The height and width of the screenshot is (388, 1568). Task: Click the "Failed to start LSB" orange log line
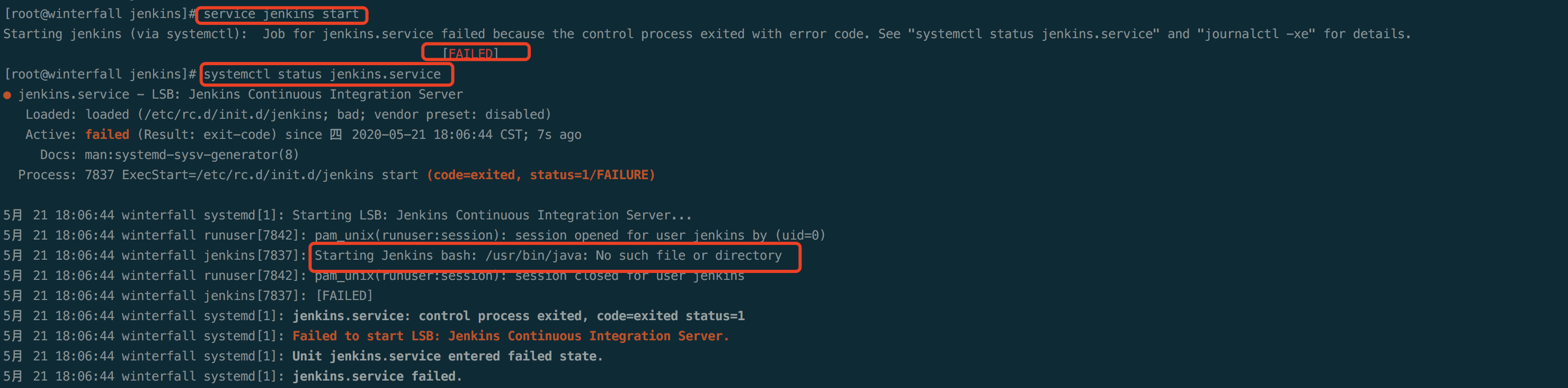click(x=510, y=336)
